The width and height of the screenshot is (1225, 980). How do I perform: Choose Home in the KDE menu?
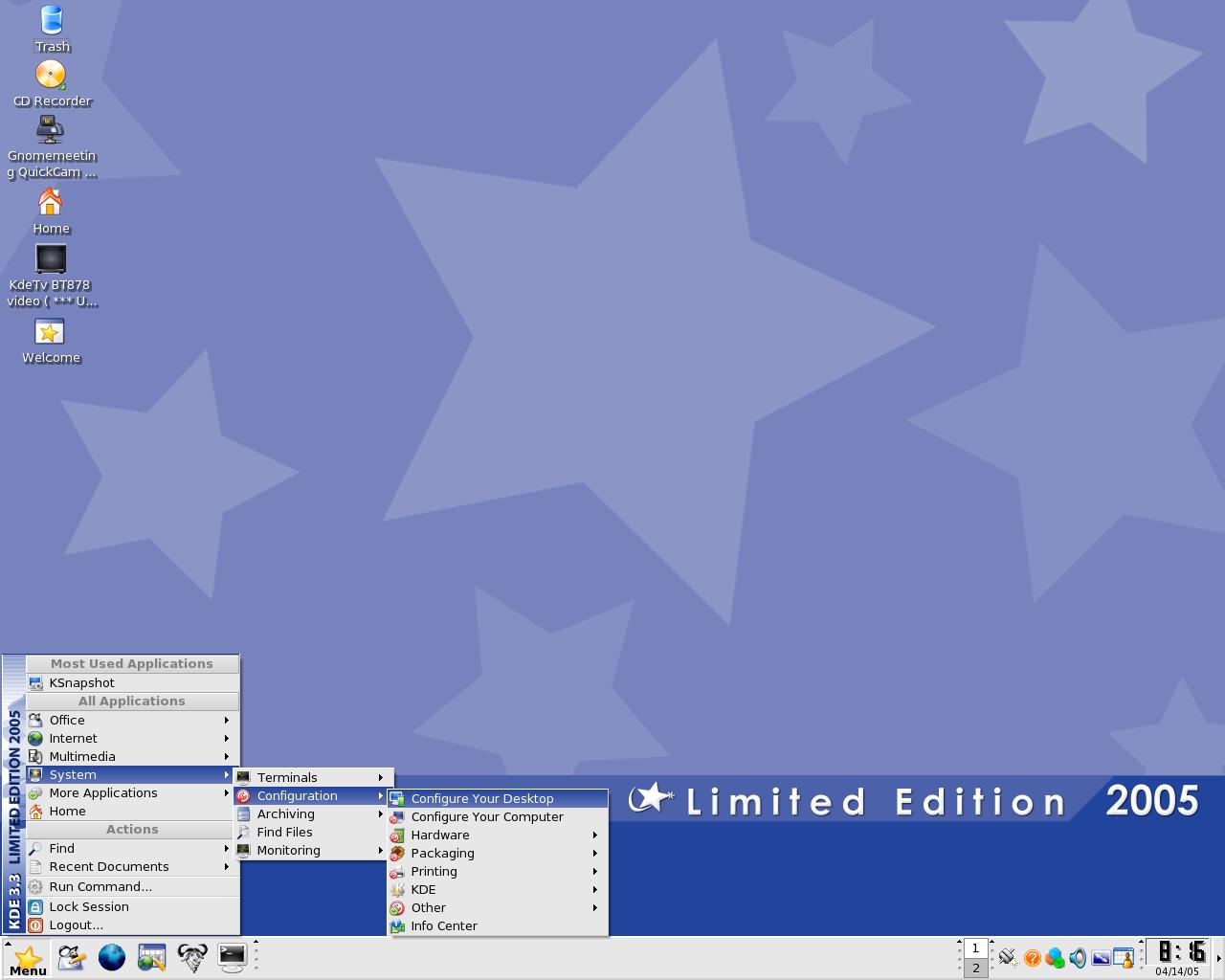132,812
